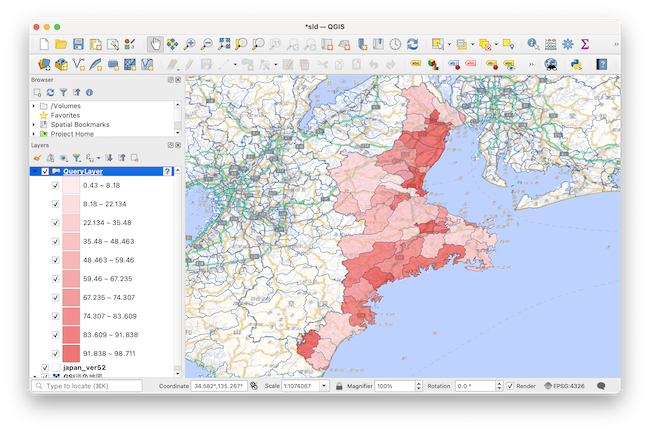Open the Processing Toolbox gear icon
Viewport: 650px width, 432px height.
(x=568, y=44)
